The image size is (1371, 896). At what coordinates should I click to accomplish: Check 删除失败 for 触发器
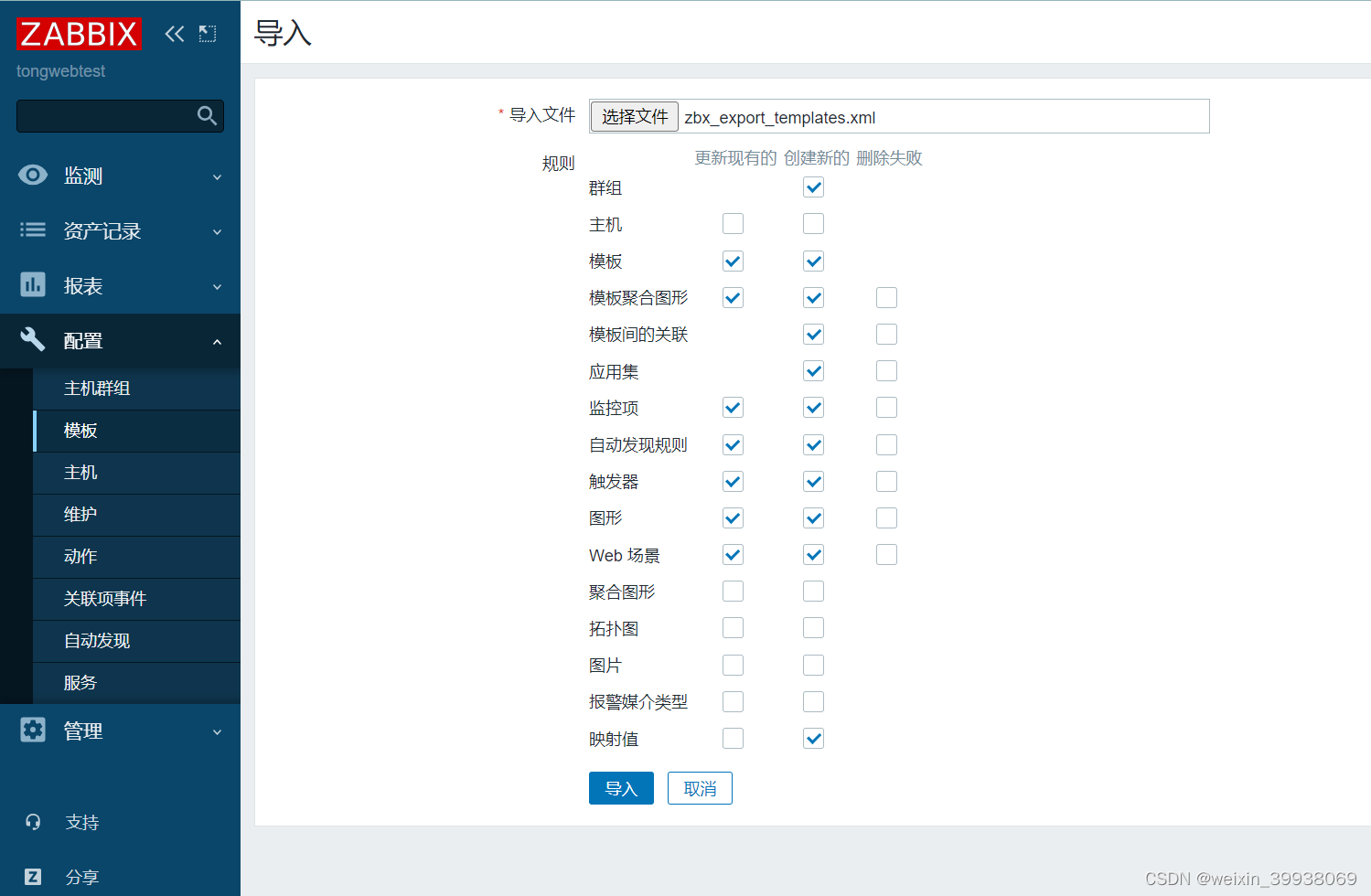point(886,481)
